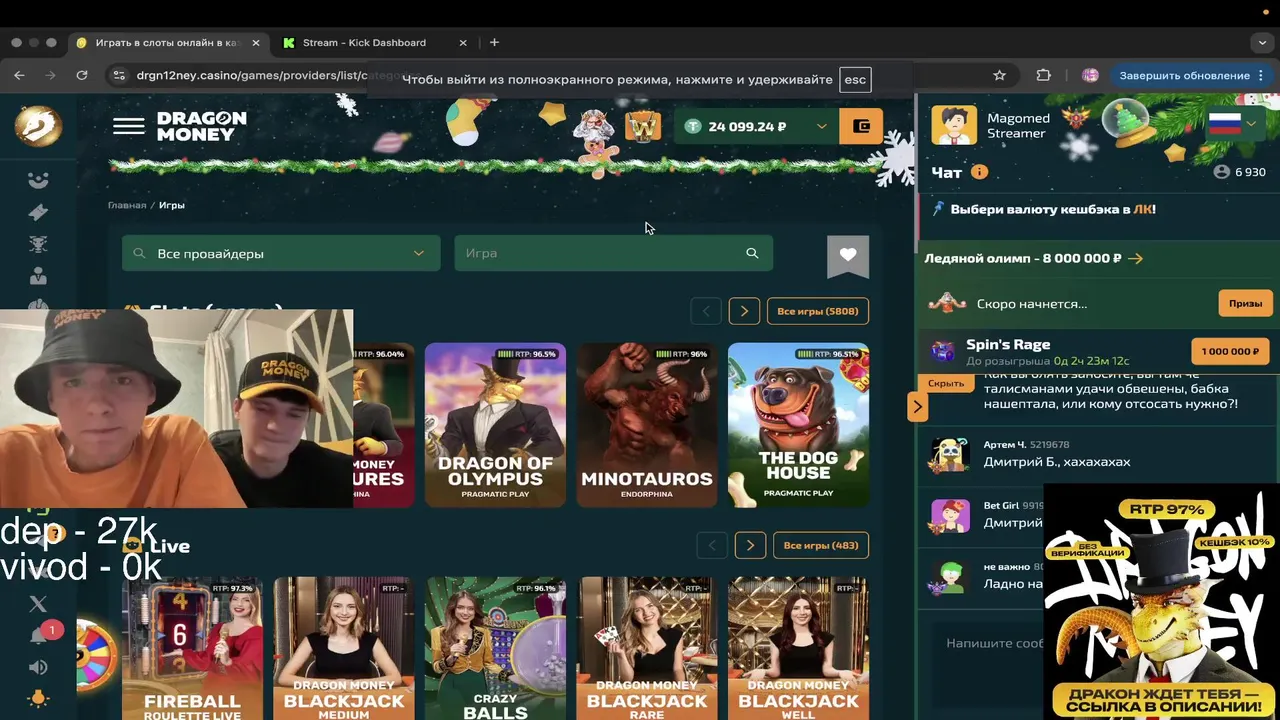Open notifications bell with red badge
Viewport: 1280px width, 720px height.
pyautogui.click(x=40, y=635)
